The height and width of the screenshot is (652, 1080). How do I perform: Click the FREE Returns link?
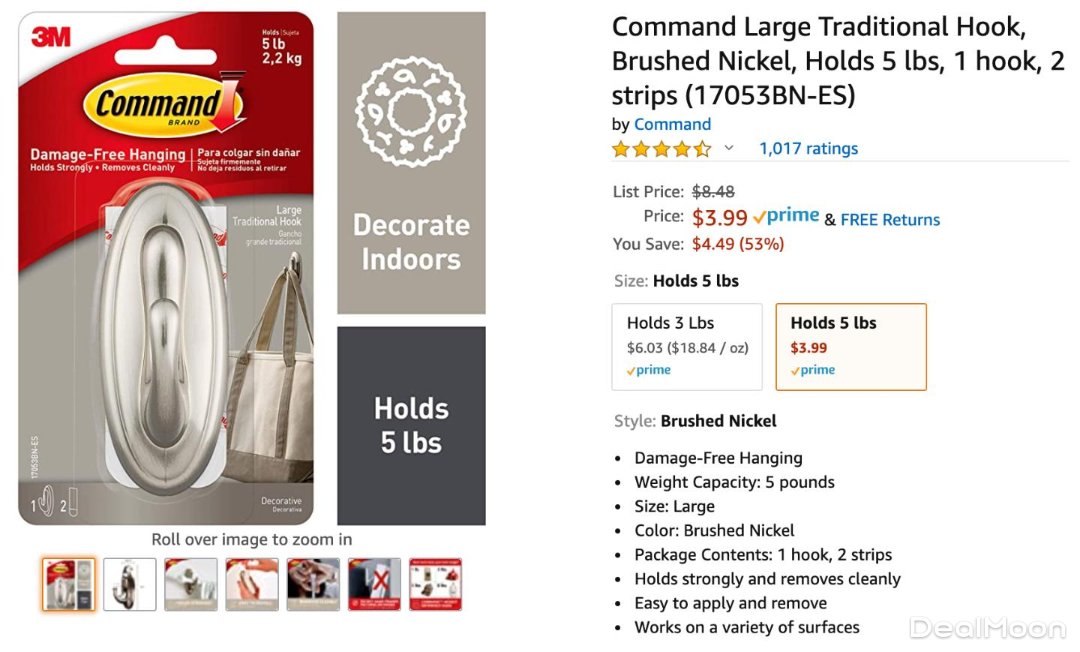click(x=890, y=220)
